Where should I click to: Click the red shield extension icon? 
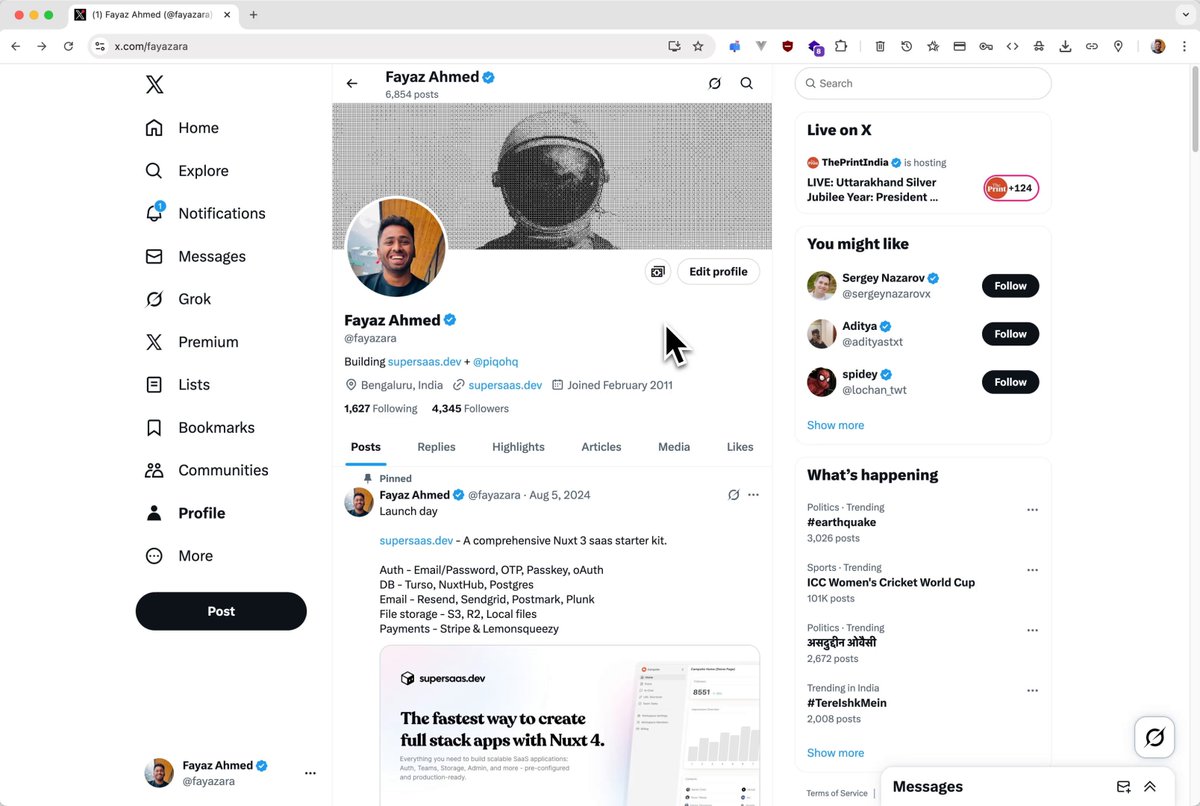788,46
